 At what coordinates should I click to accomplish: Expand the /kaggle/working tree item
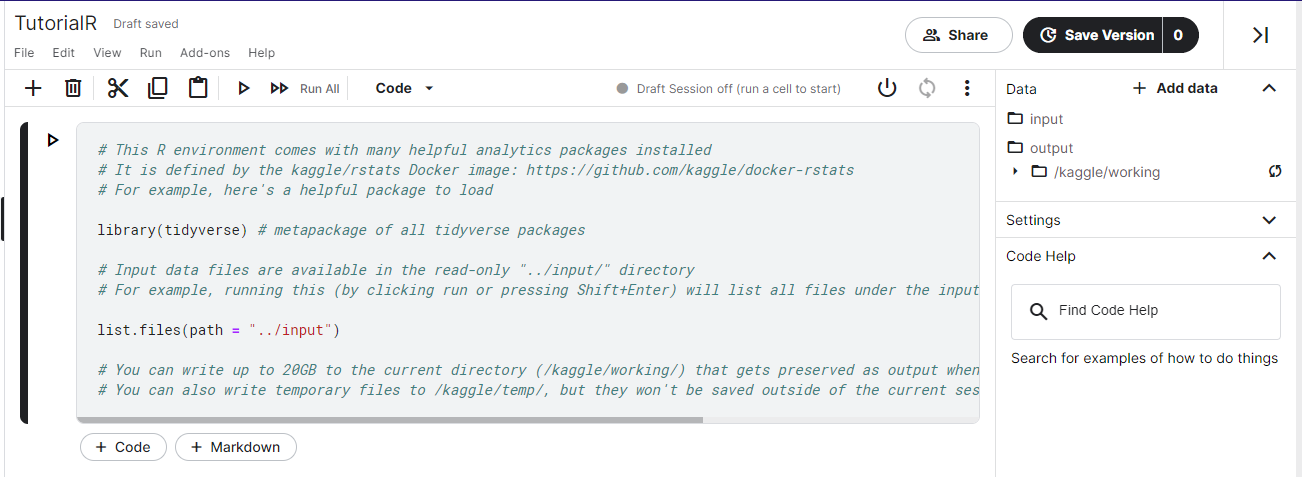(x=1015, y=172)
